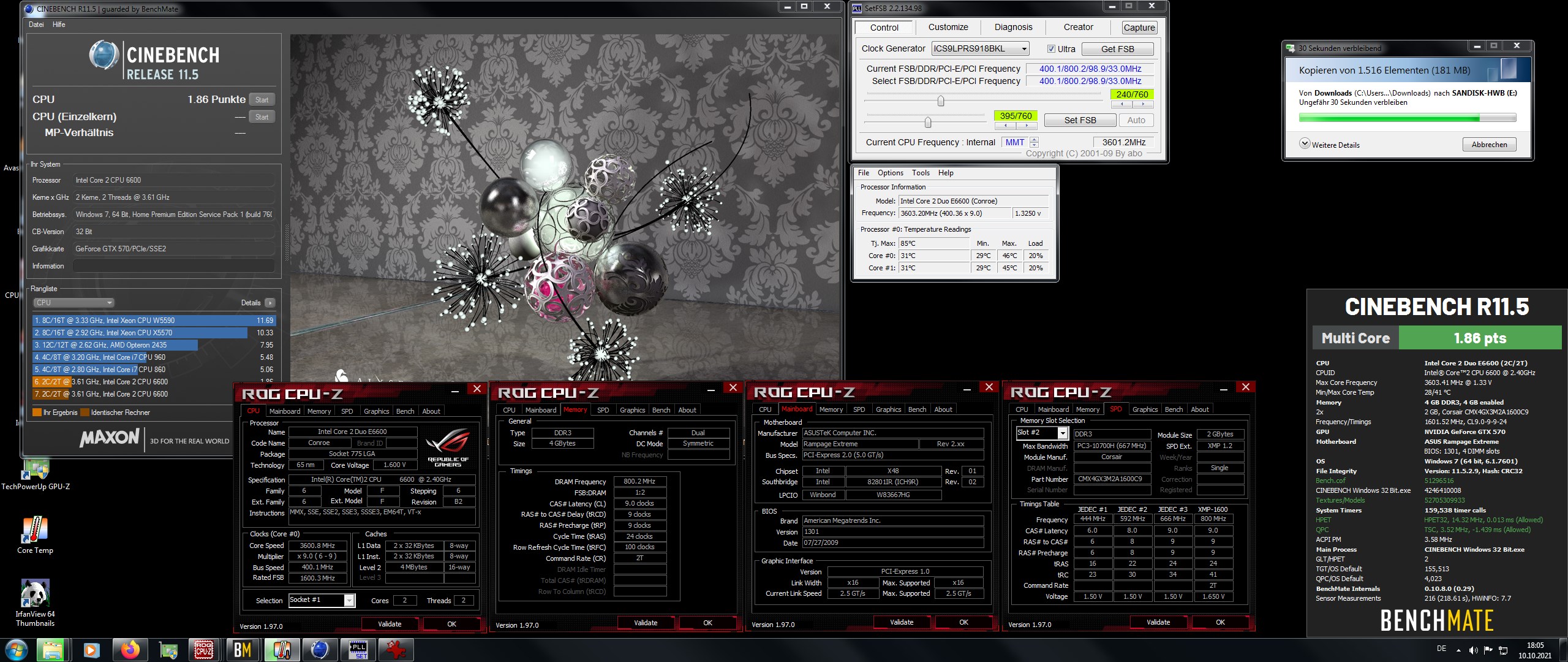Click the taskbar clock showing 18:05

pos(1535,650)
